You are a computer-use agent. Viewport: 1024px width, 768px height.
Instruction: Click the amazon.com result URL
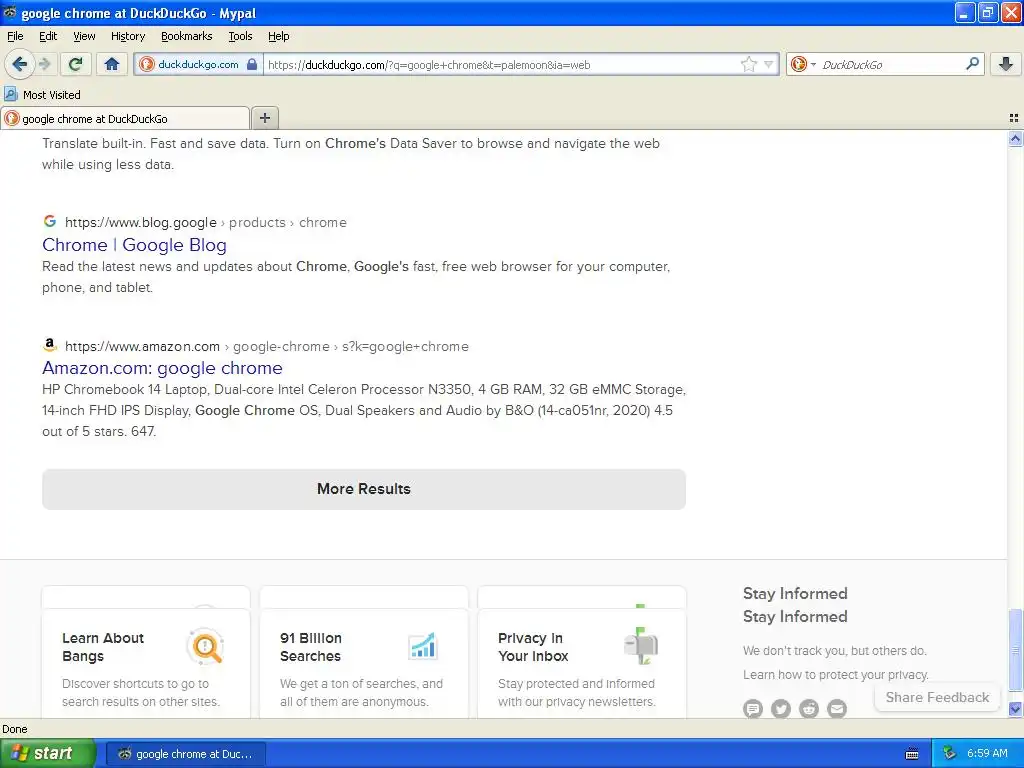pos(266,346)
